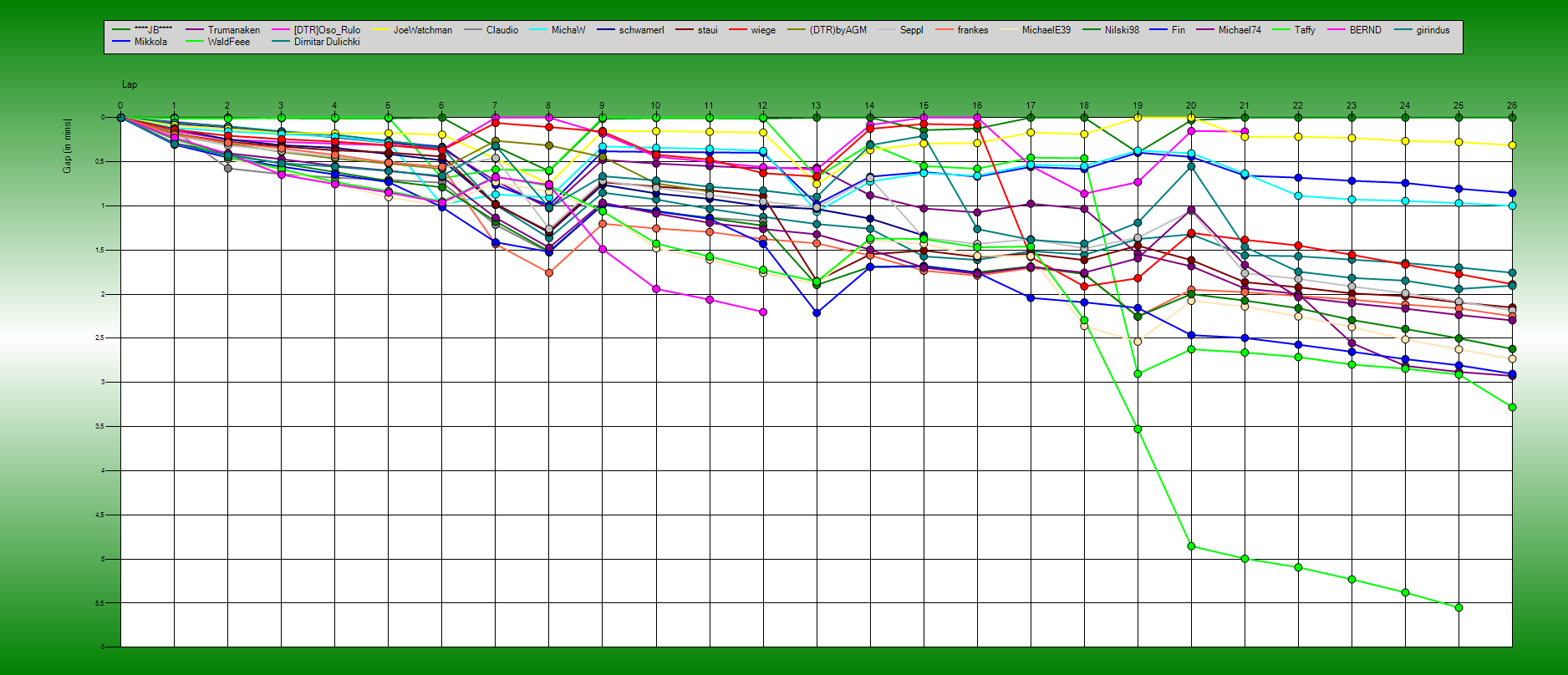Viewport: 1568px width, 675px height.
Task: Select the schwamerl legend entry
Action: click(641, 30)
